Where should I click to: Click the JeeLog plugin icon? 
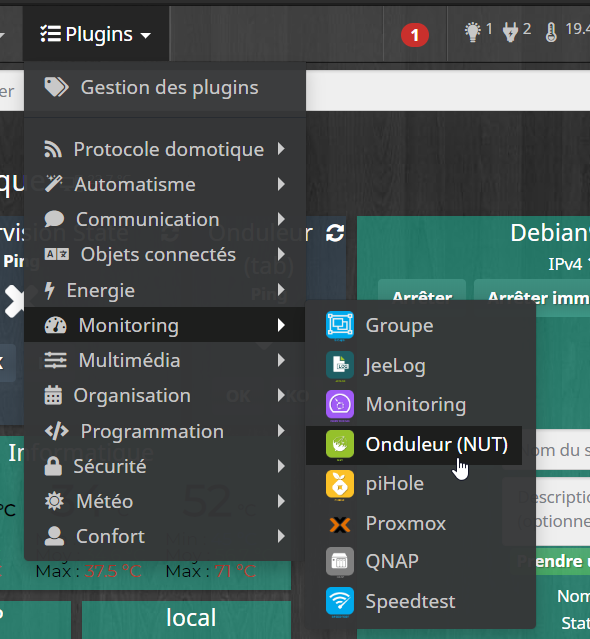pyautogui.click(x=339, y=365)
